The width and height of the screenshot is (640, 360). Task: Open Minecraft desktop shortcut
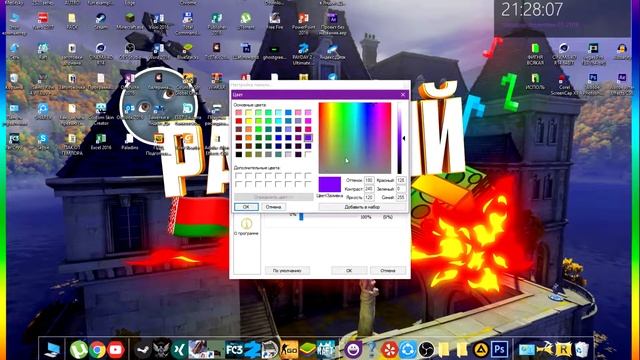click(x=130, y=21)
